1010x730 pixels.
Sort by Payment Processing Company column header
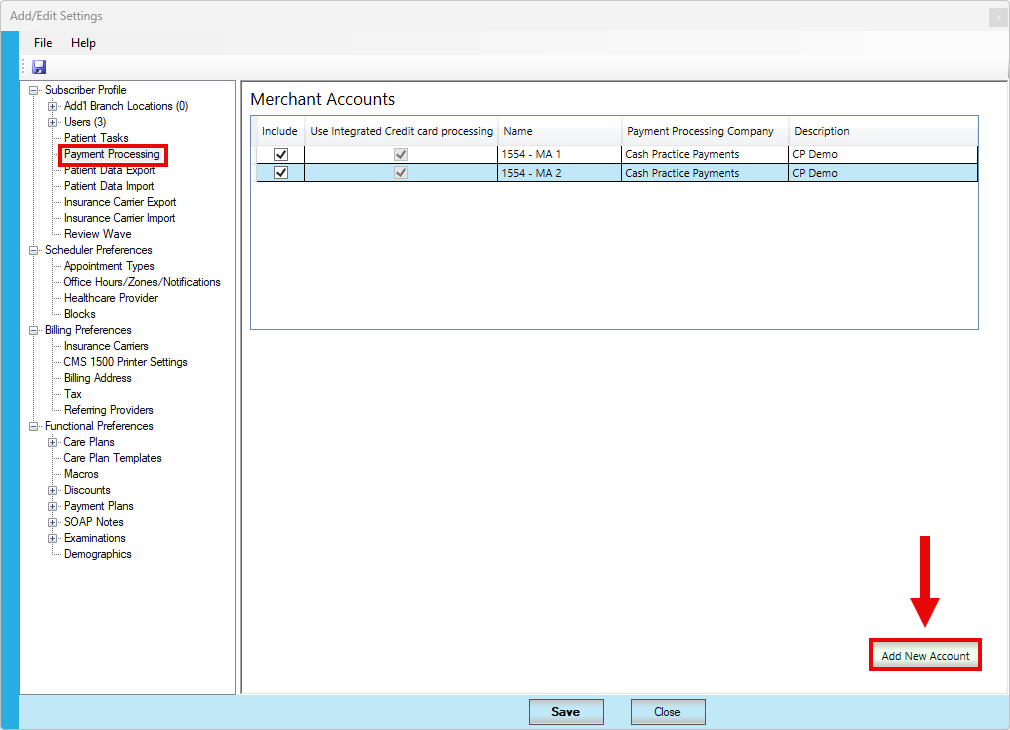[705, 131]
